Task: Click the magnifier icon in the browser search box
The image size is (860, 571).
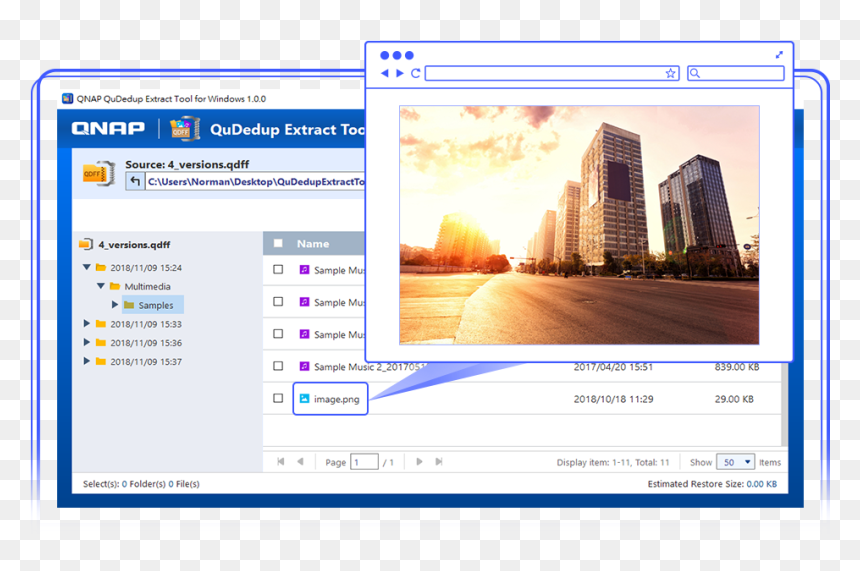Action: click(x=695, y=73)
